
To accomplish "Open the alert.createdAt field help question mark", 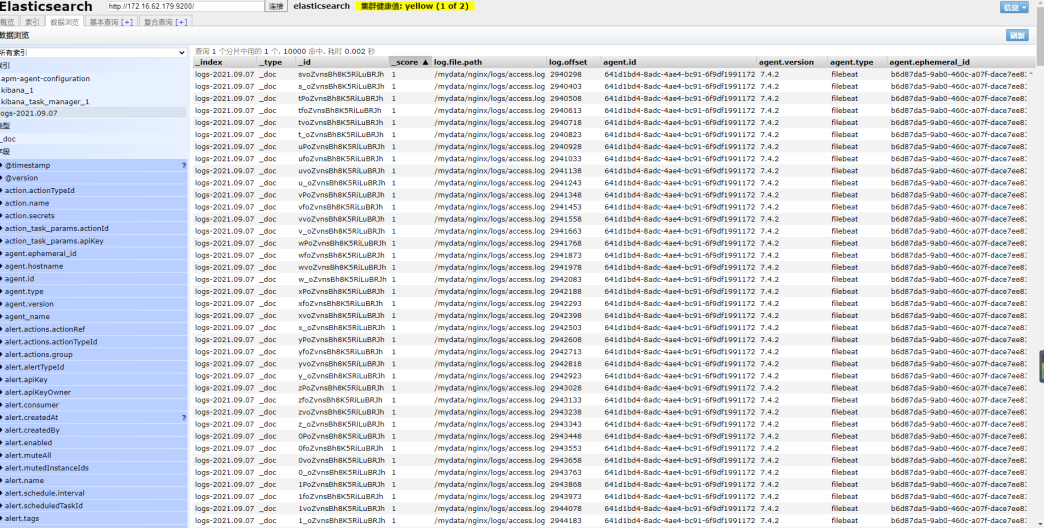I will [184, 417].
